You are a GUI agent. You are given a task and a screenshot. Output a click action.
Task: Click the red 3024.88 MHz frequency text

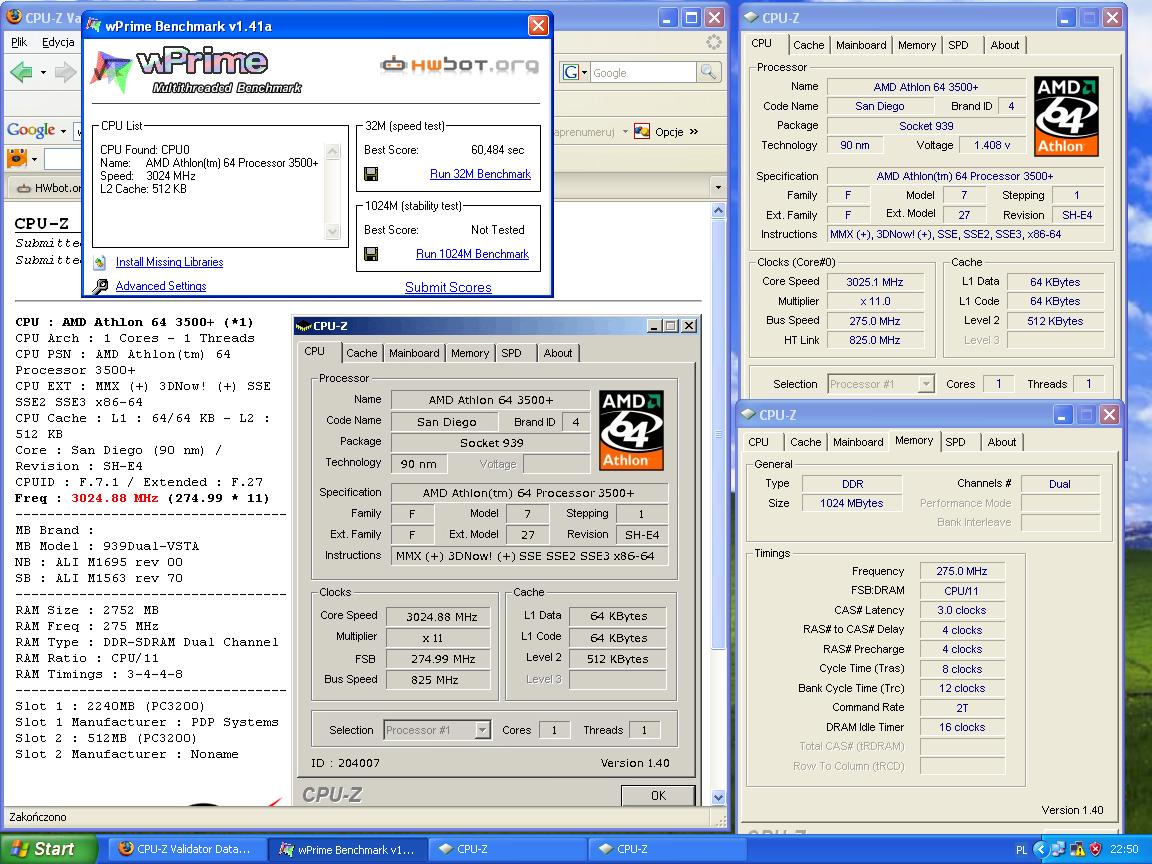pyautogui.click(x=115, y=498)
